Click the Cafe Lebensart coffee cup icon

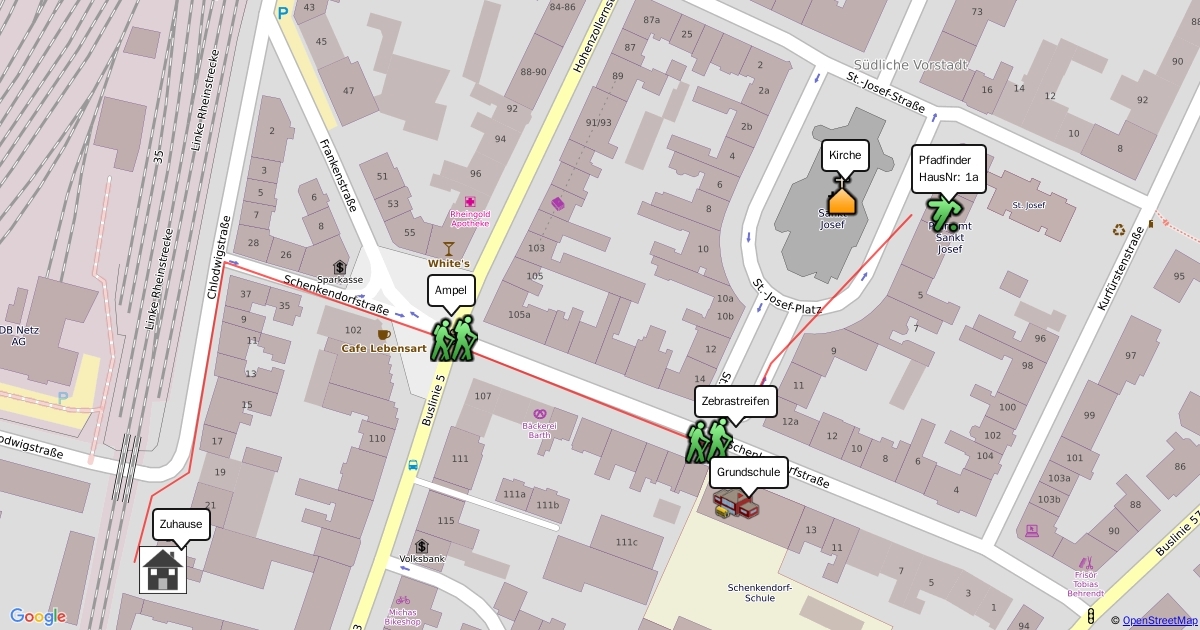(x=384, y=334)
